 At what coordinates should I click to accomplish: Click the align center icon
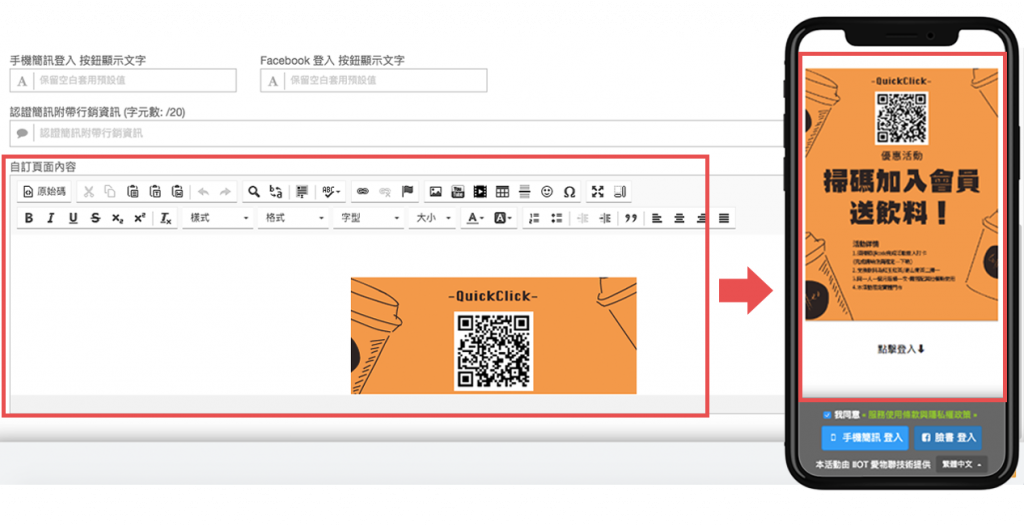pos(679,218)
